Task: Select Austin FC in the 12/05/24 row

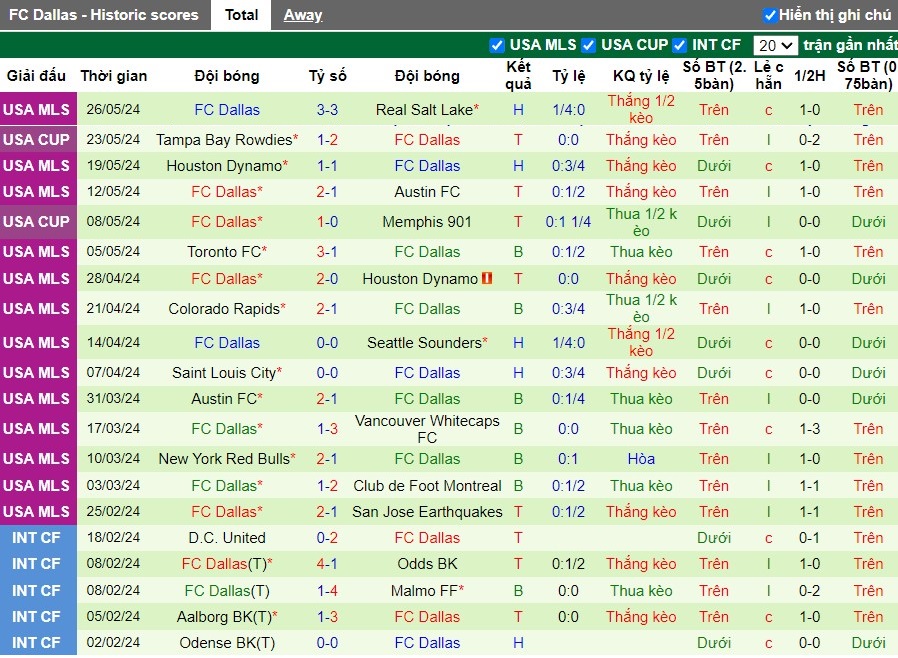Action: click(x=427, y=192)
